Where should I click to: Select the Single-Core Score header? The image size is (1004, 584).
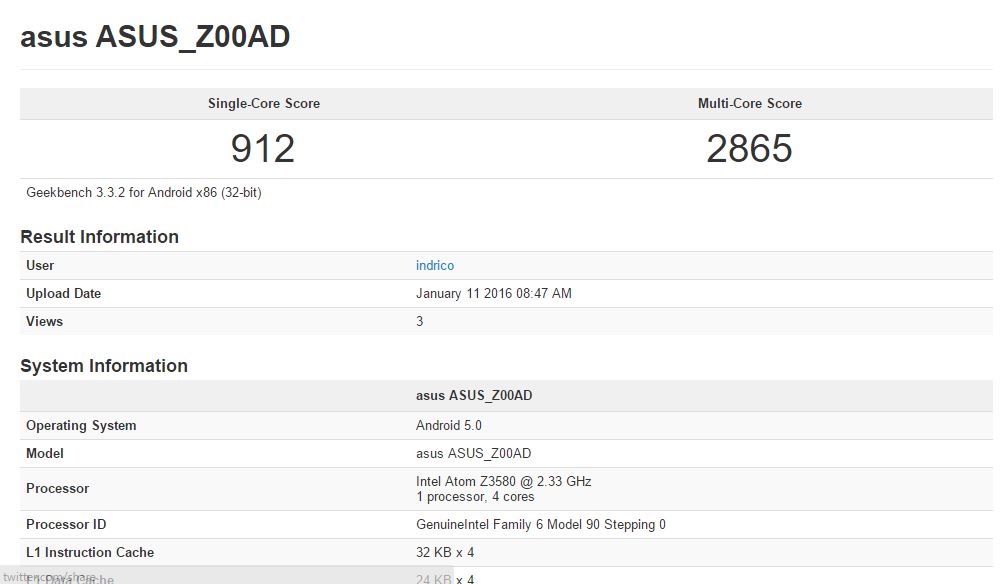tap(264, 104)
